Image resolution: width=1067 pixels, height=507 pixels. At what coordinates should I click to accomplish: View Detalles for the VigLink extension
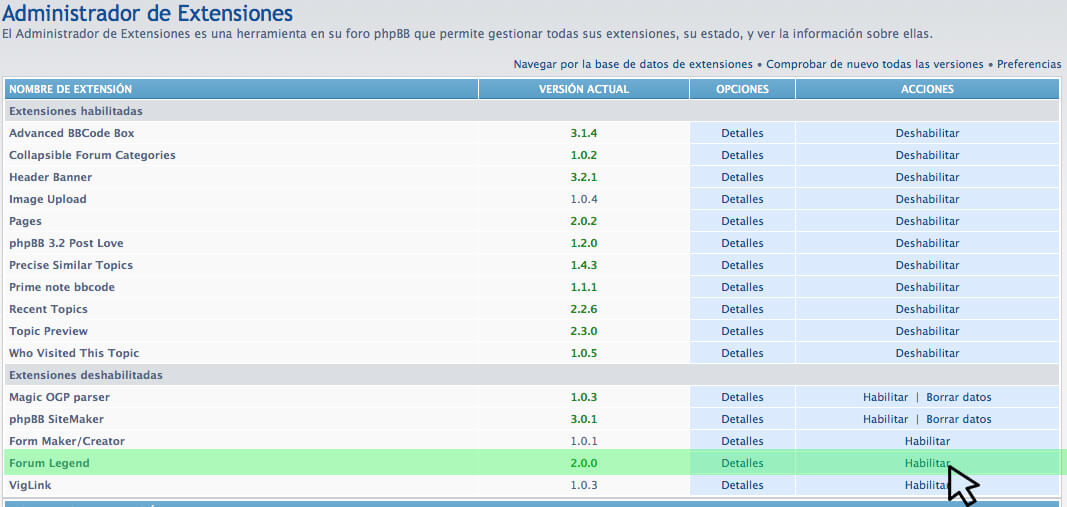point(742,485)
